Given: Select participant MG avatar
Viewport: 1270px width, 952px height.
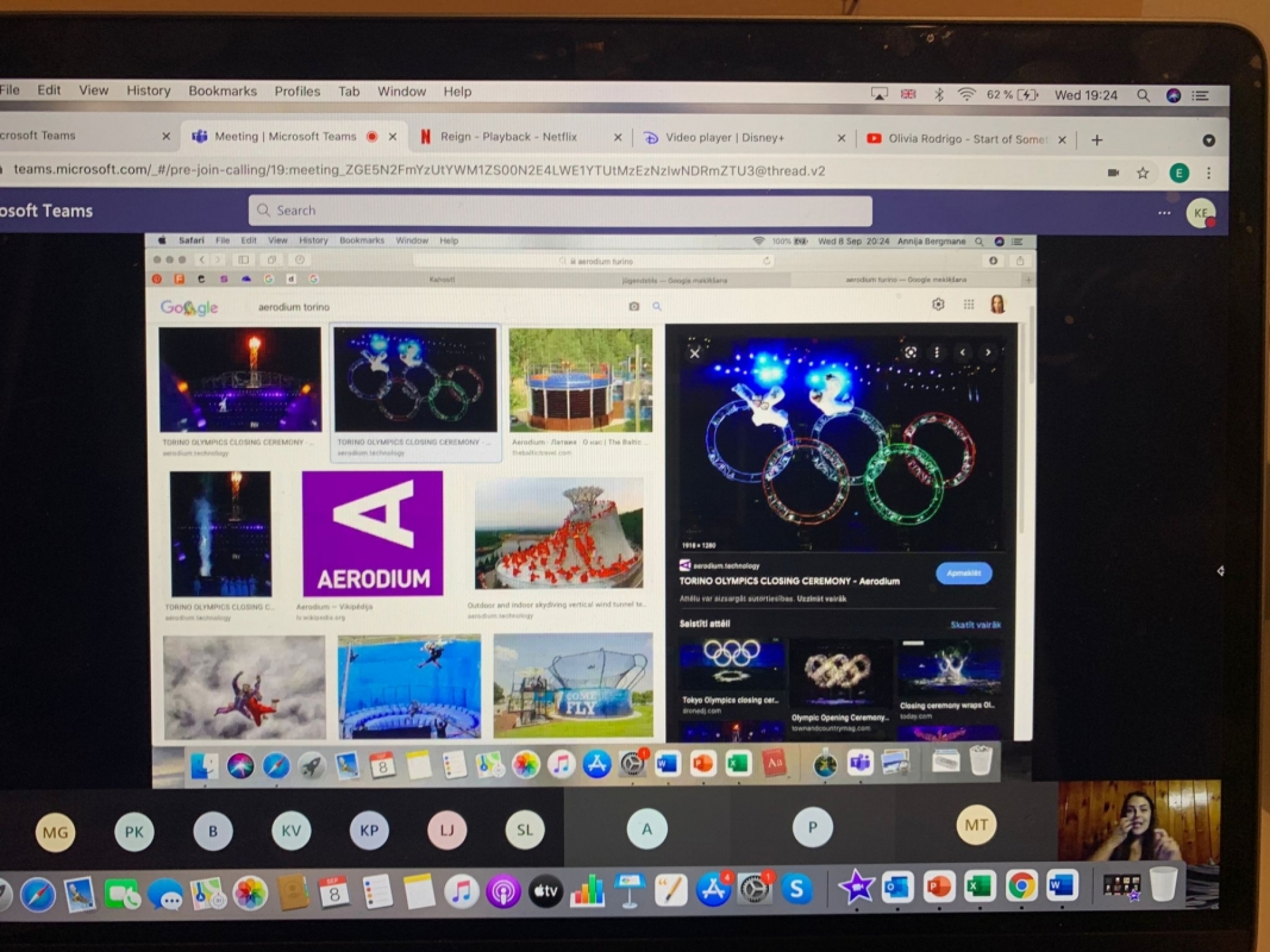Looking at the screenshot, I should 55,832.
